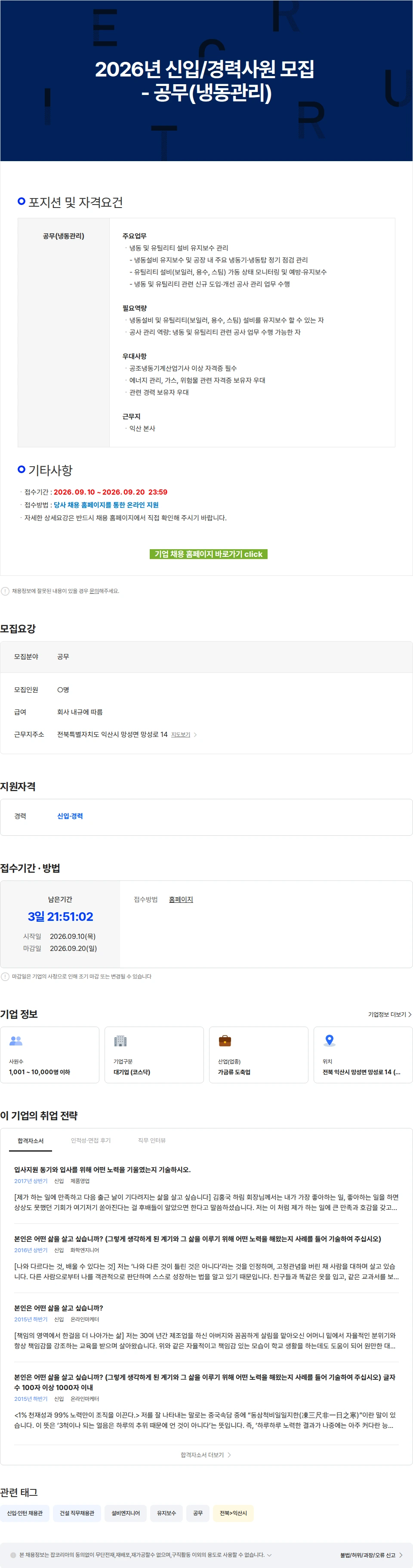Open essay with 글자수 100자 이상 1000자 이내
Image resolution: width=413 pixels, height=1568 pixels.
click(205, 1382)
